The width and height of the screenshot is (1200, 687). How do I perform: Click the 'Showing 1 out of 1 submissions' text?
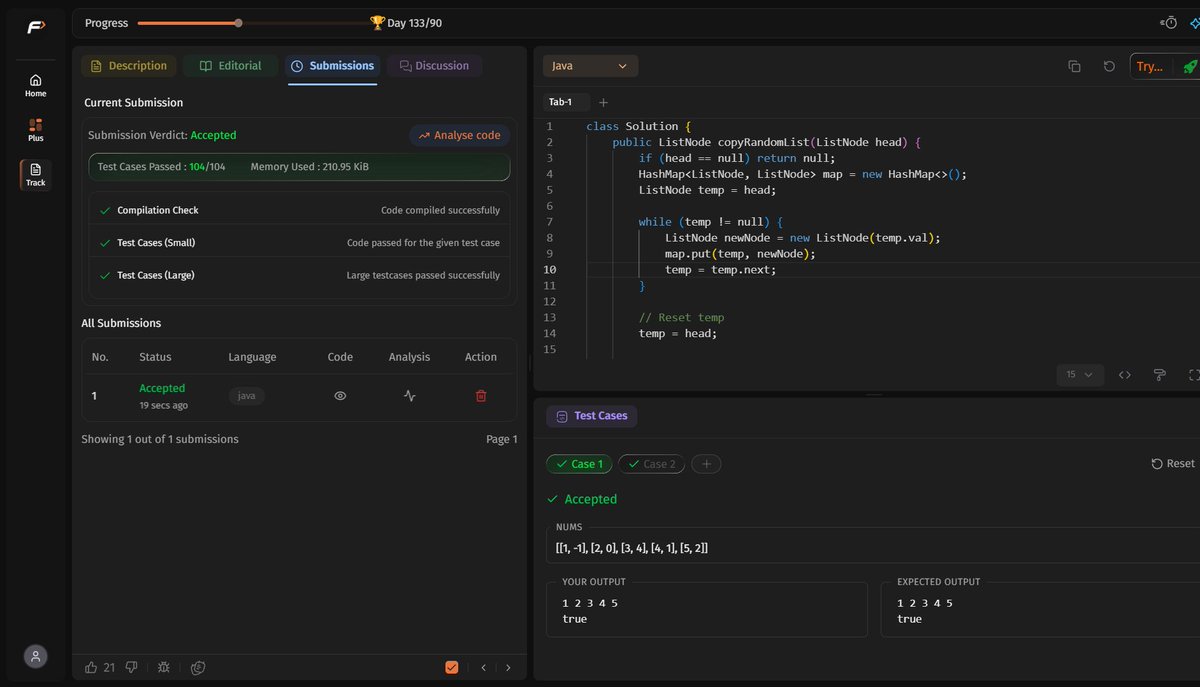[x=160, y=439]
